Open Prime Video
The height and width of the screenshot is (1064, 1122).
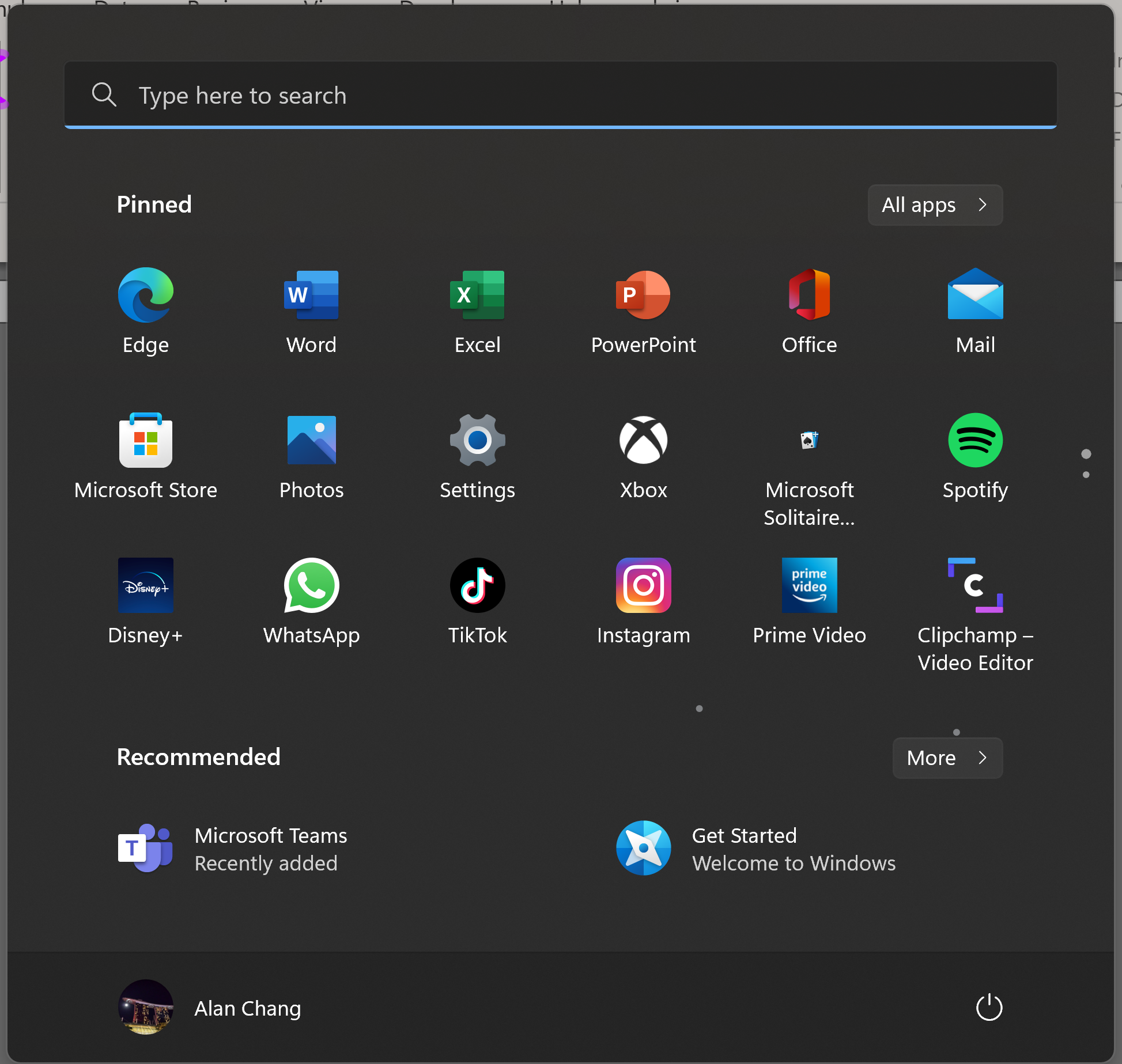pos(809,585)
